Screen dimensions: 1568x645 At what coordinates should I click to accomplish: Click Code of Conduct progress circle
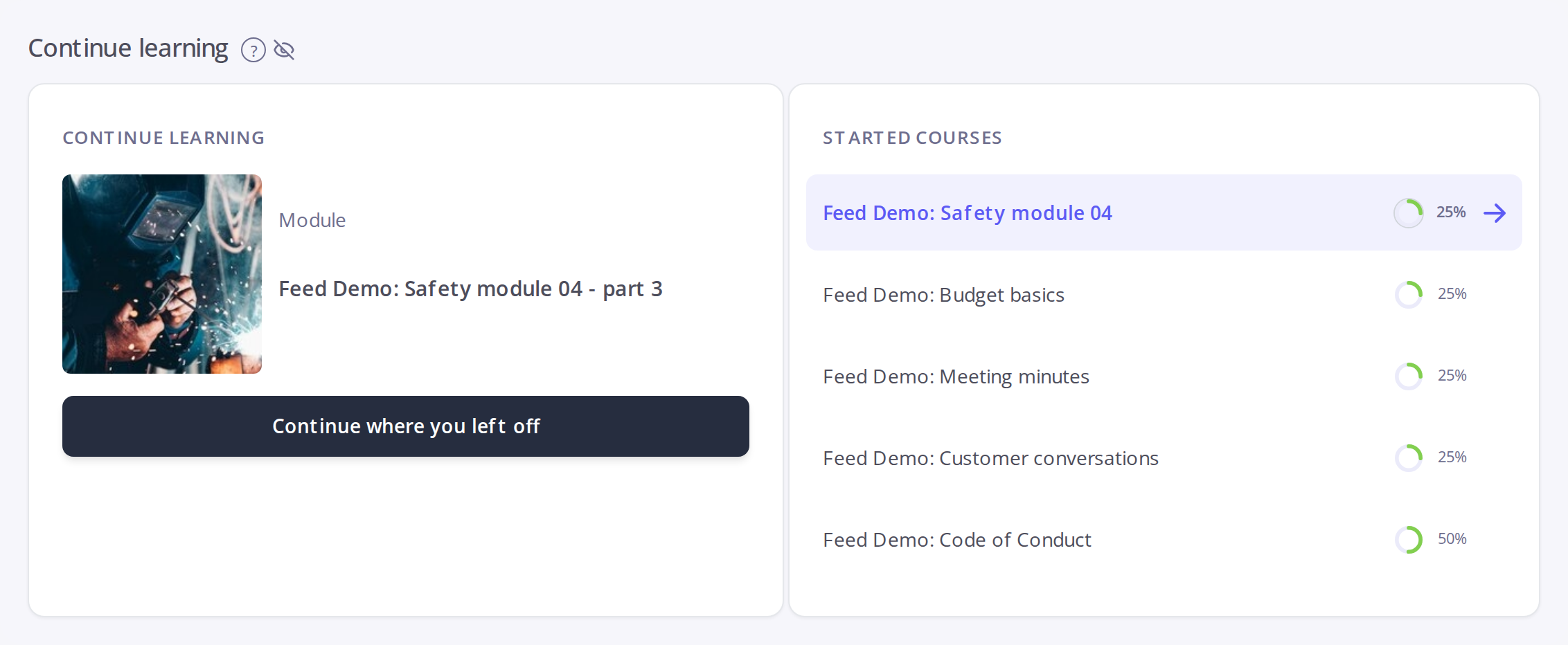[x=1409, y=539]
